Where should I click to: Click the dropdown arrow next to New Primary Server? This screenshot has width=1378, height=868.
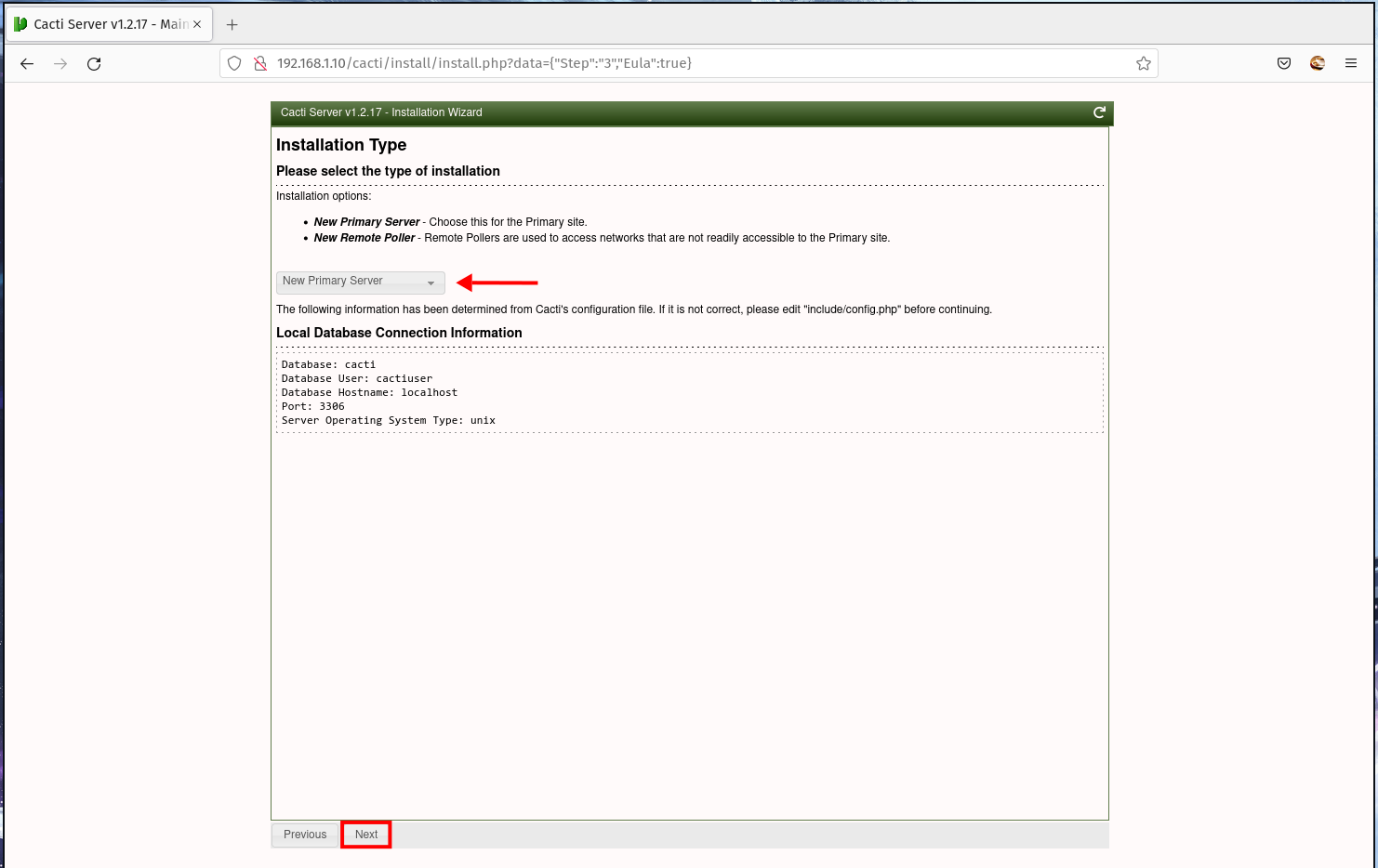(x=431, y=282)
